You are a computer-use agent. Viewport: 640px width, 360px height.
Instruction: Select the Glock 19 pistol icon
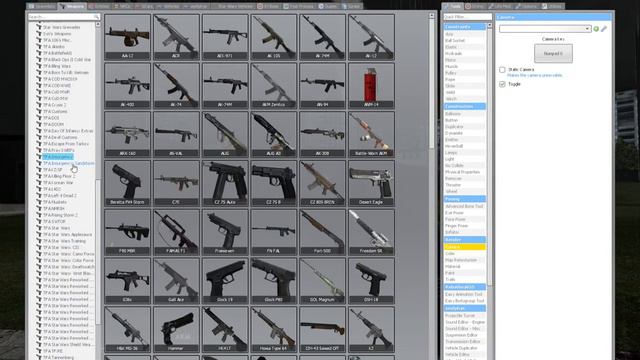point(225,281)
